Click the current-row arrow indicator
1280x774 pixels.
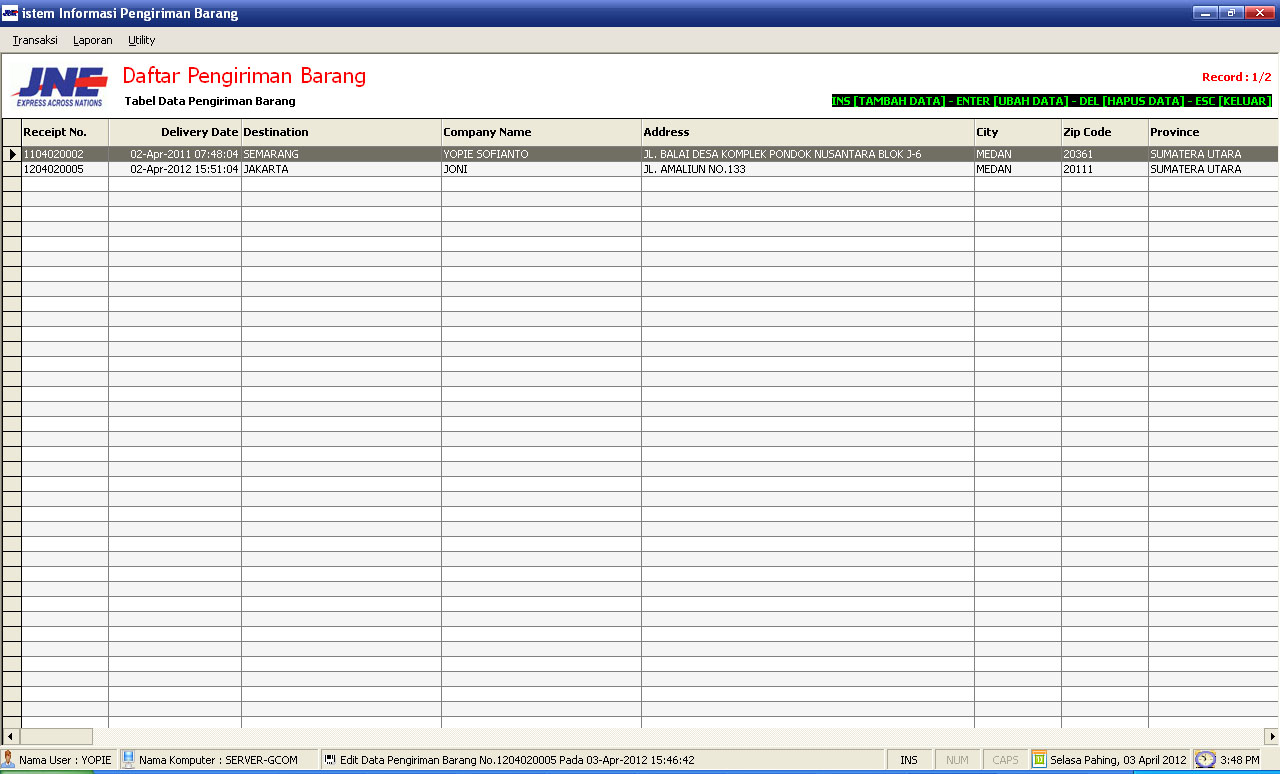[x=12, y=154]
